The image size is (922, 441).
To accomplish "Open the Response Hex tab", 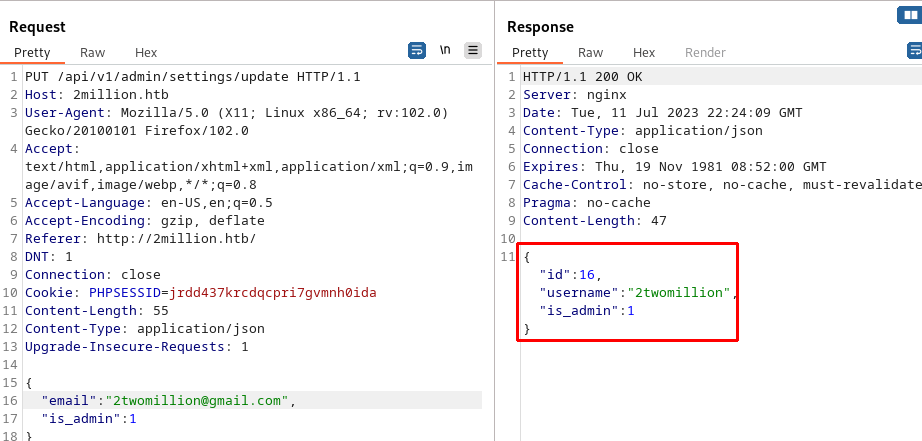I will pos(644,52).
